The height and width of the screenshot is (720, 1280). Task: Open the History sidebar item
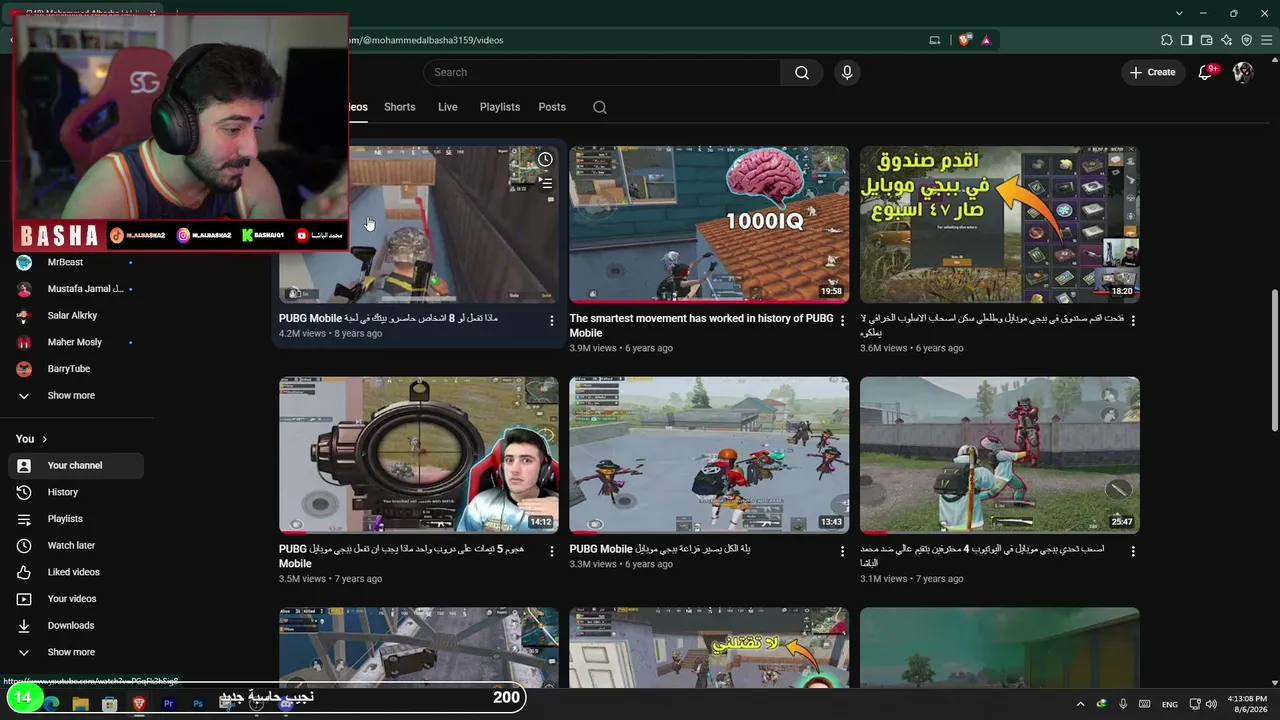(x=76, y=492)
